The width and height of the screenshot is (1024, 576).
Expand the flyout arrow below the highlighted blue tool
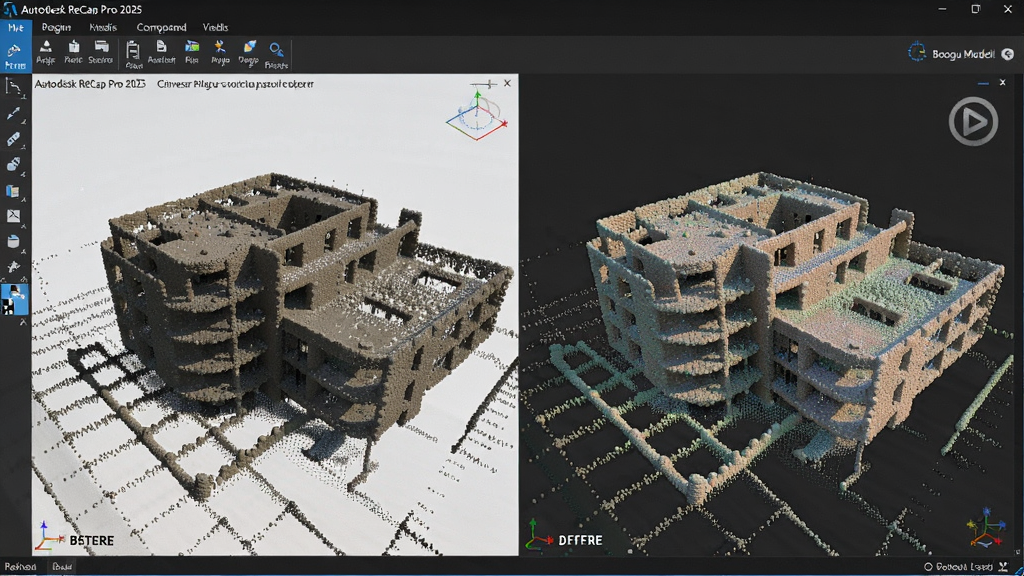tap(24, 322)
